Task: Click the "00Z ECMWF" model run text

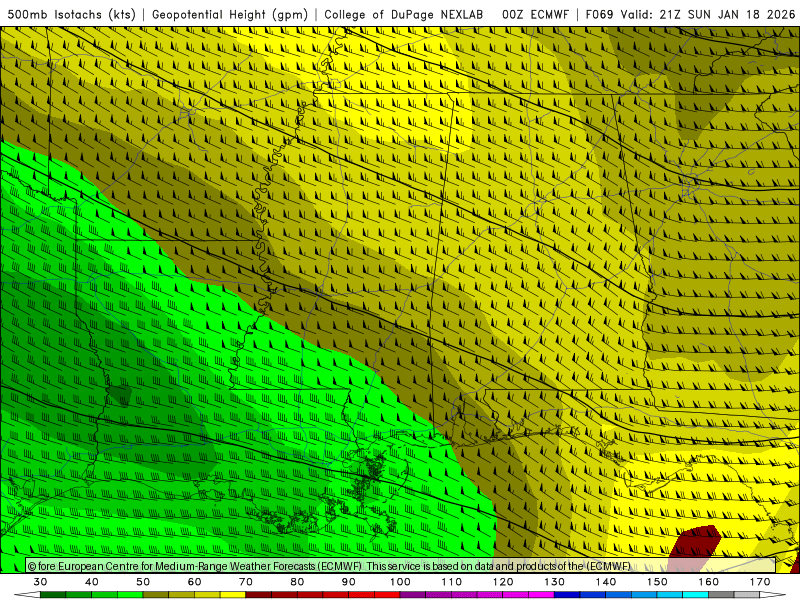Action: coord(535,15)
